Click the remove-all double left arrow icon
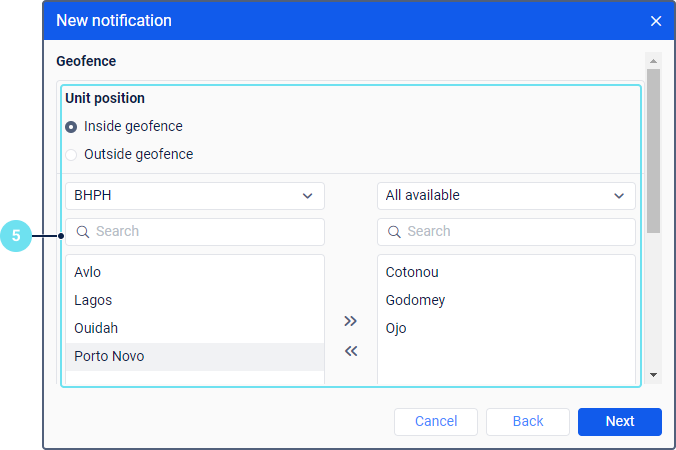The height and width of the screenshot is (450, 676). click(x=350, y=351)
